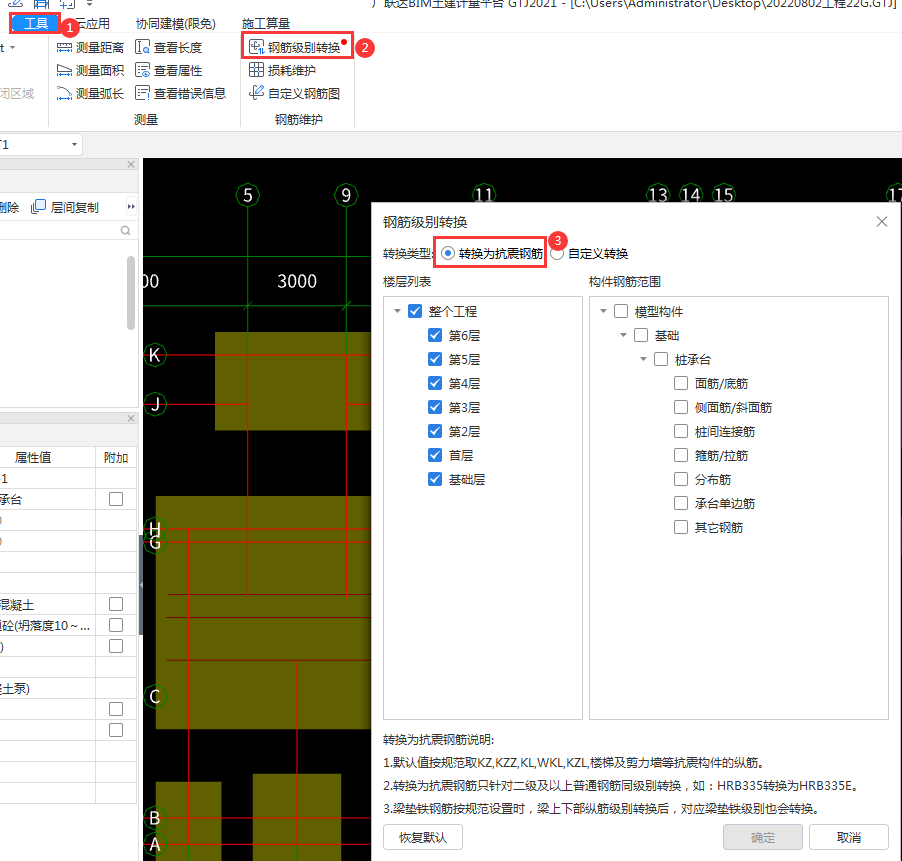Image resolution: width=902 pixels, height=861 pixels.
Task: Click the panel collapse handle left of the drawing
Action: 141,585
